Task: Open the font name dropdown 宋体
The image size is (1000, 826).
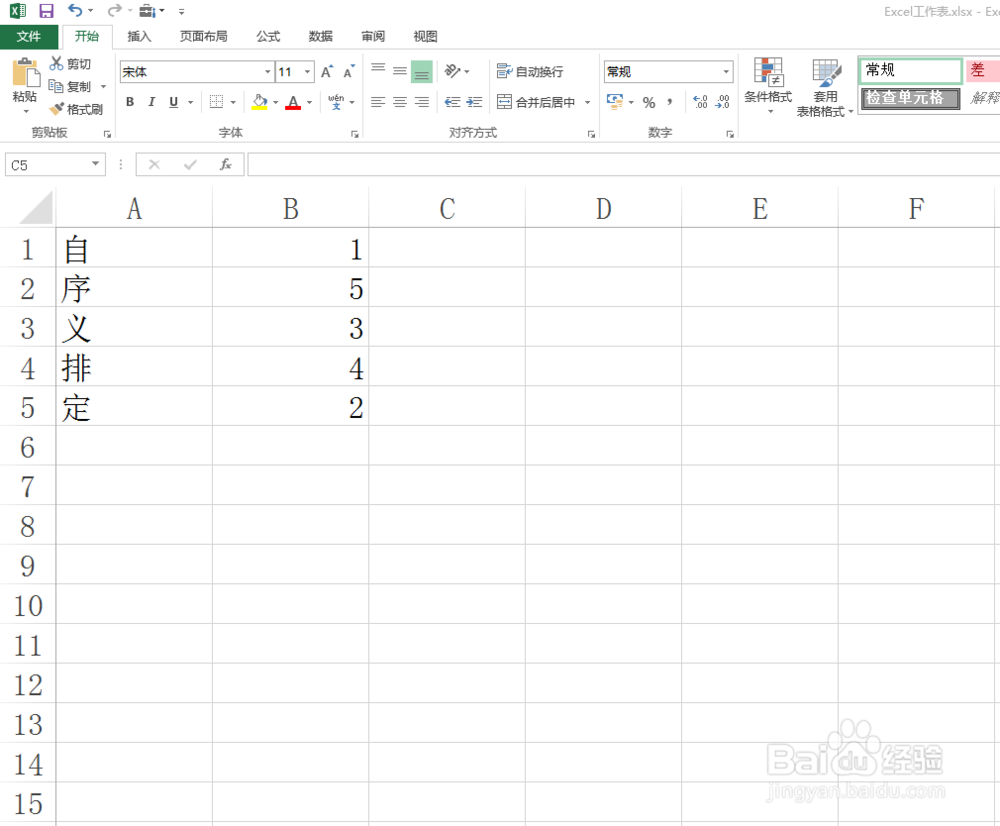Action: pos(268,71)
